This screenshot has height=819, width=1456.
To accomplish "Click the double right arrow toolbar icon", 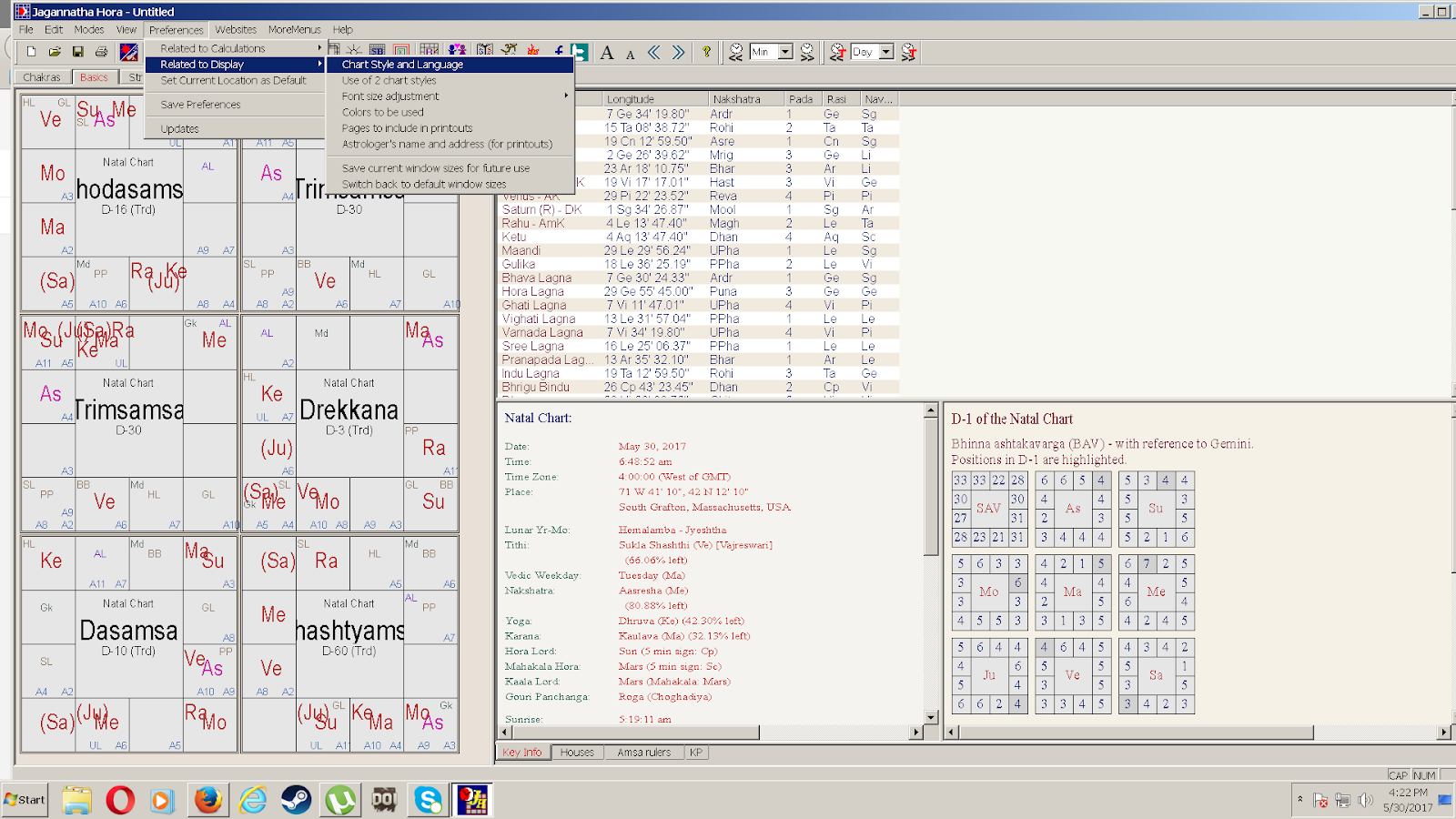I will click(678, 53).
